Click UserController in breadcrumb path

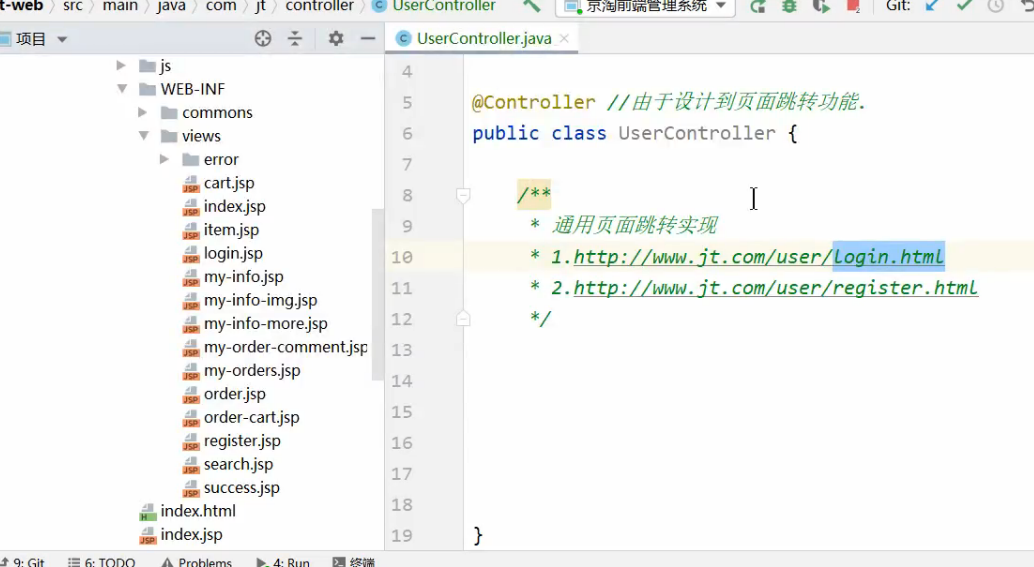pyautogui.click(x=444, y=6)
